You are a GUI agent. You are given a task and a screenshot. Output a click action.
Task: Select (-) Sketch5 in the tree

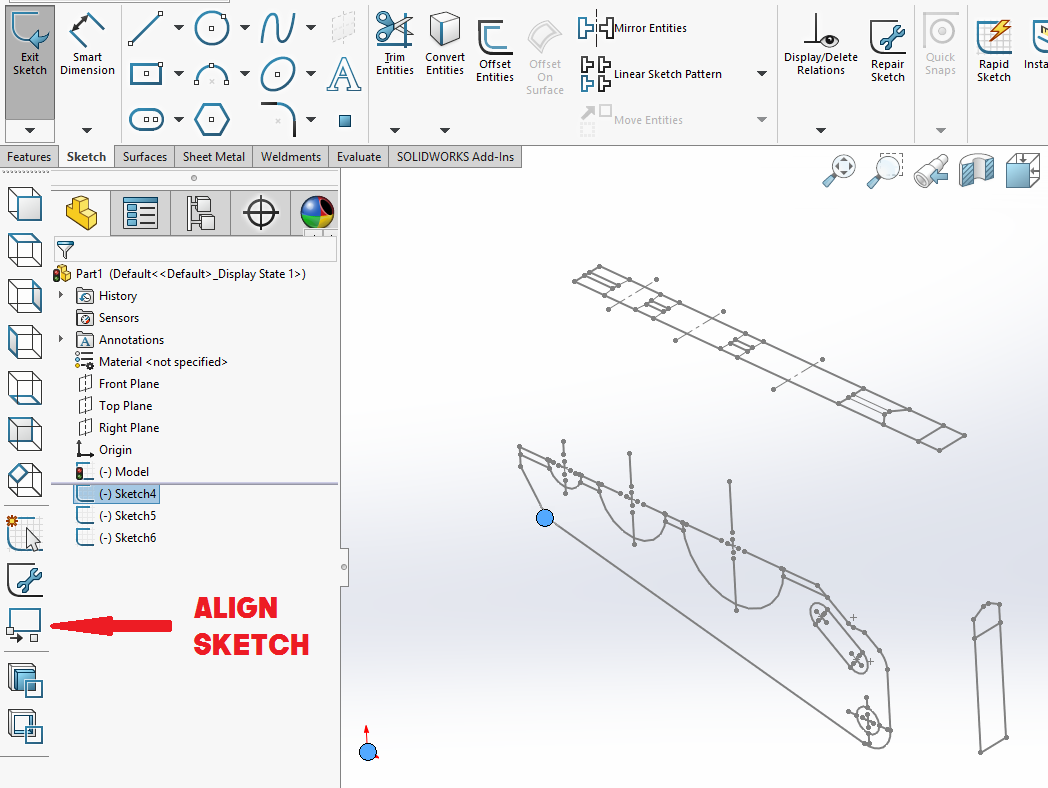click(x=116, y=516)
